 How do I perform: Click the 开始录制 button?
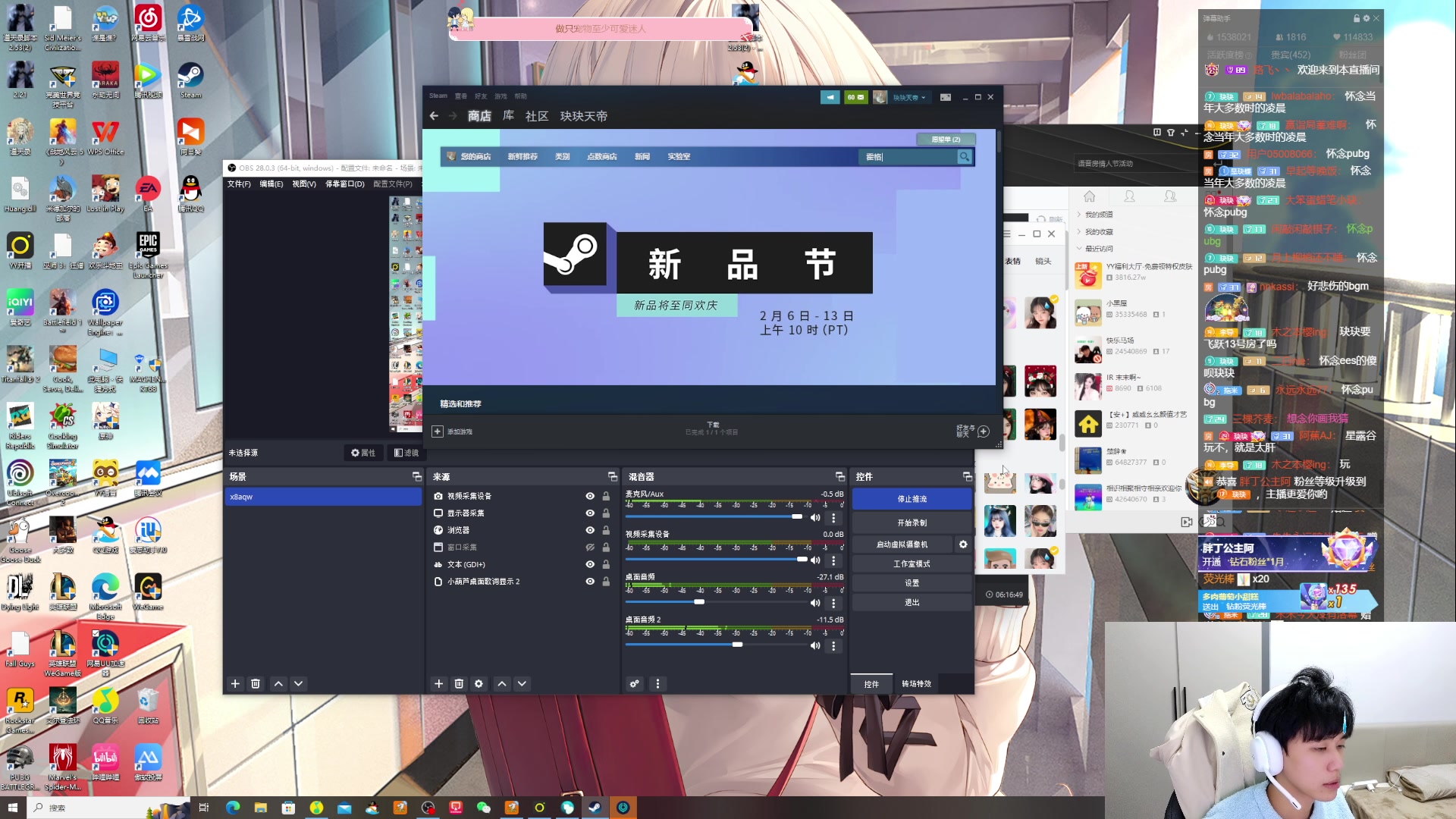[x=912, y=523]
